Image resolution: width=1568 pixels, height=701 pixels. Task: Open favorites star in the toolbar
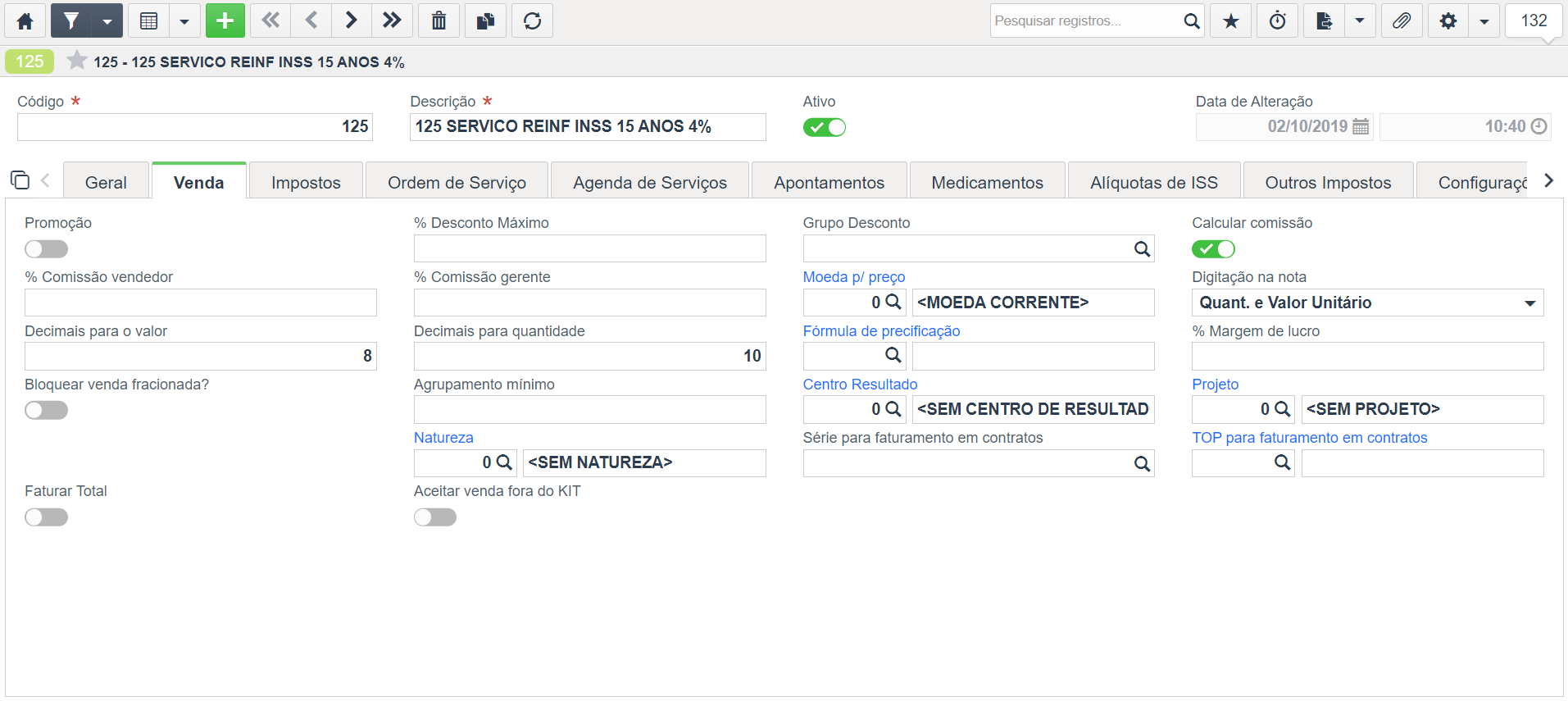(1231, 20)
